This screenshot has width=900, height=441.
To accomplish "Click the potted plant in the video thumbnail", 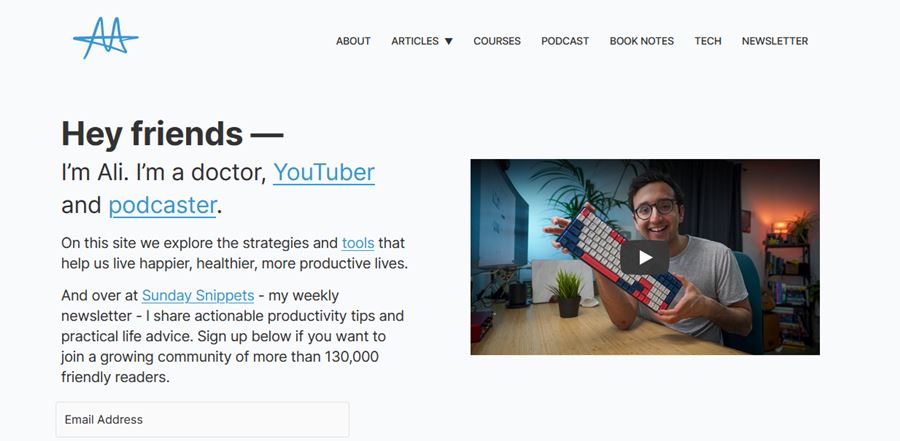I will (x=567, y=293).
